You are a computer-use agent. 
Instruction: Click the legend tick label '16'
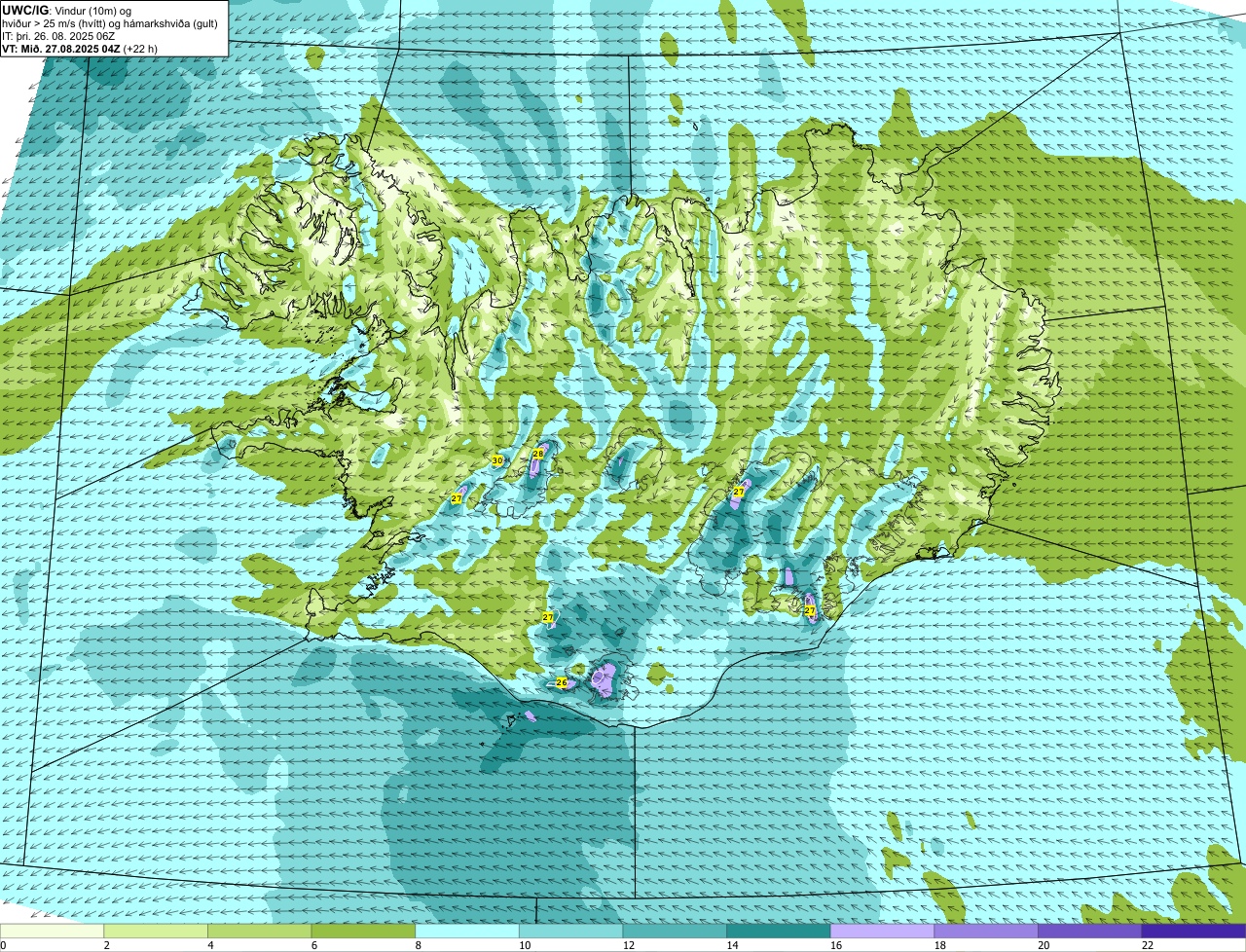click(x=836, y=945)
